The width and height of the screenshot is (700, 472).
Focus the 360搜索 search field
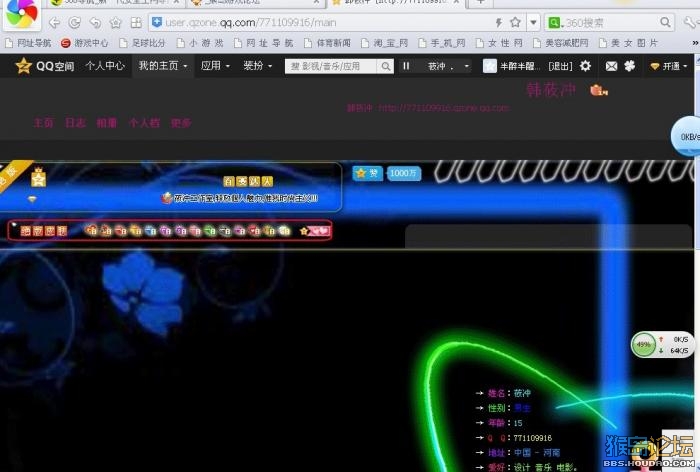click(609, 22)
